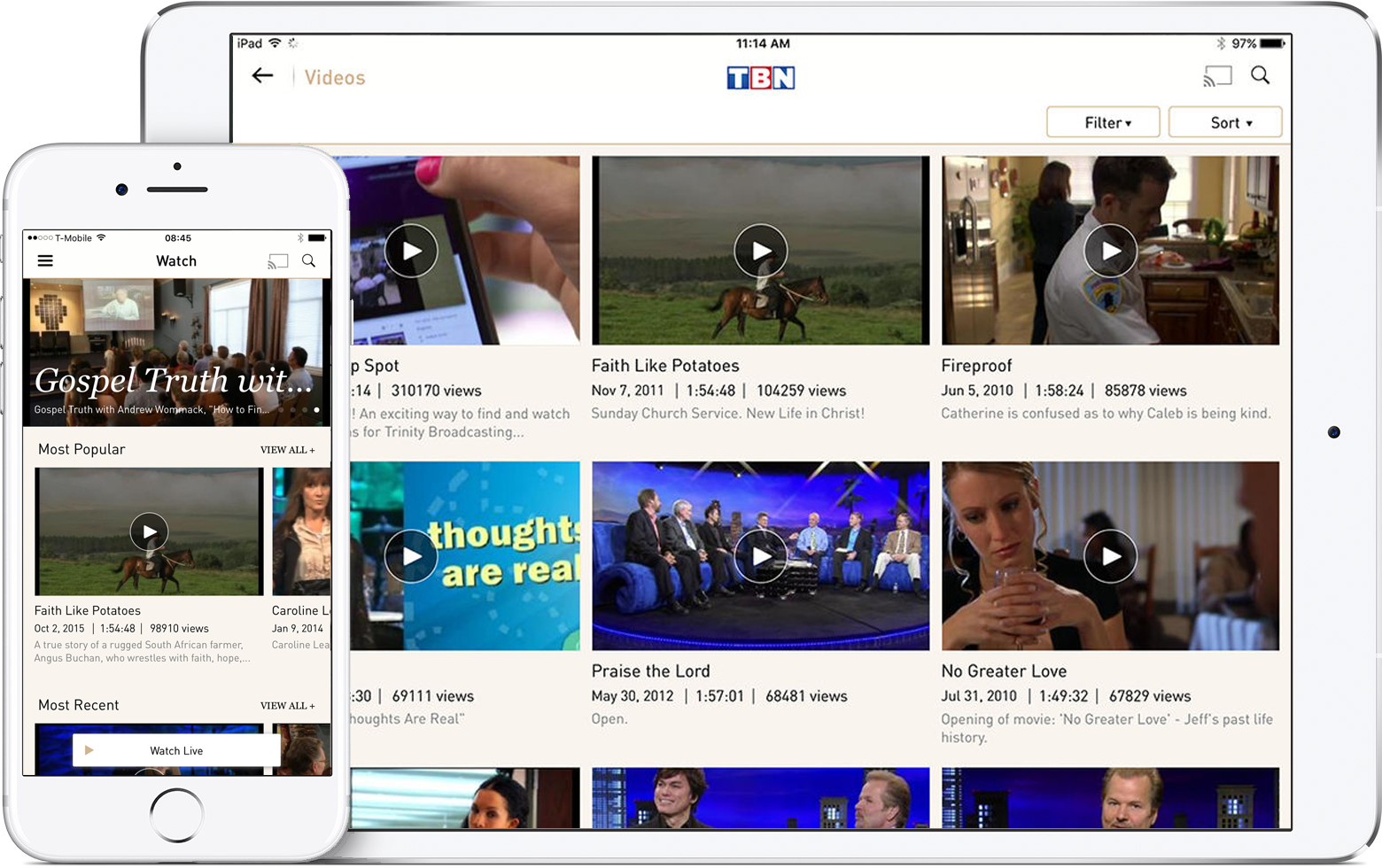Click the iPhone home button
The image size is (1382, 868).
176,815
